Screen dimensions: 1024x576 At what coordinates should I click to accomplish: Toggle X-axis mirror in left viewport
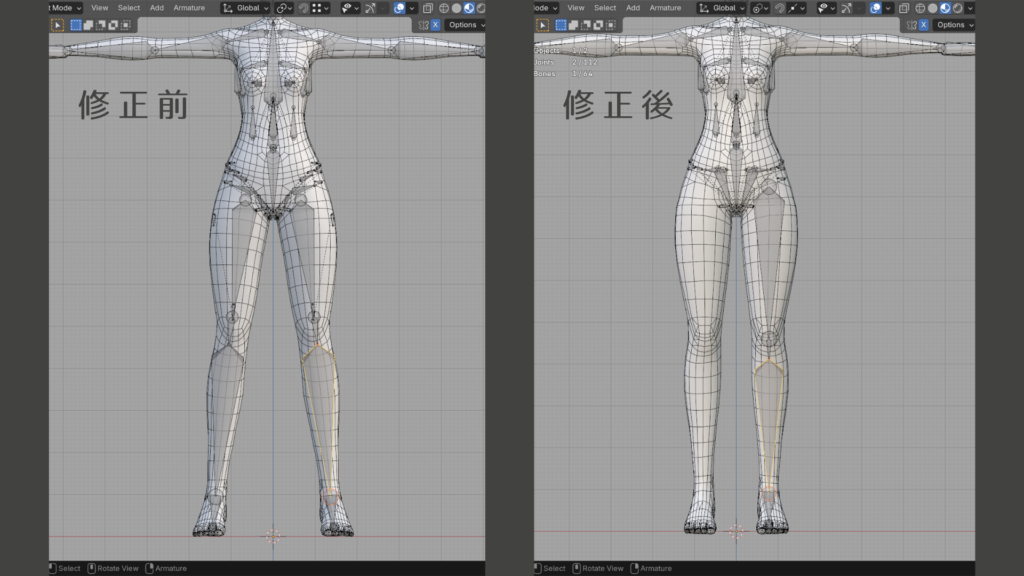click(435, 25)
